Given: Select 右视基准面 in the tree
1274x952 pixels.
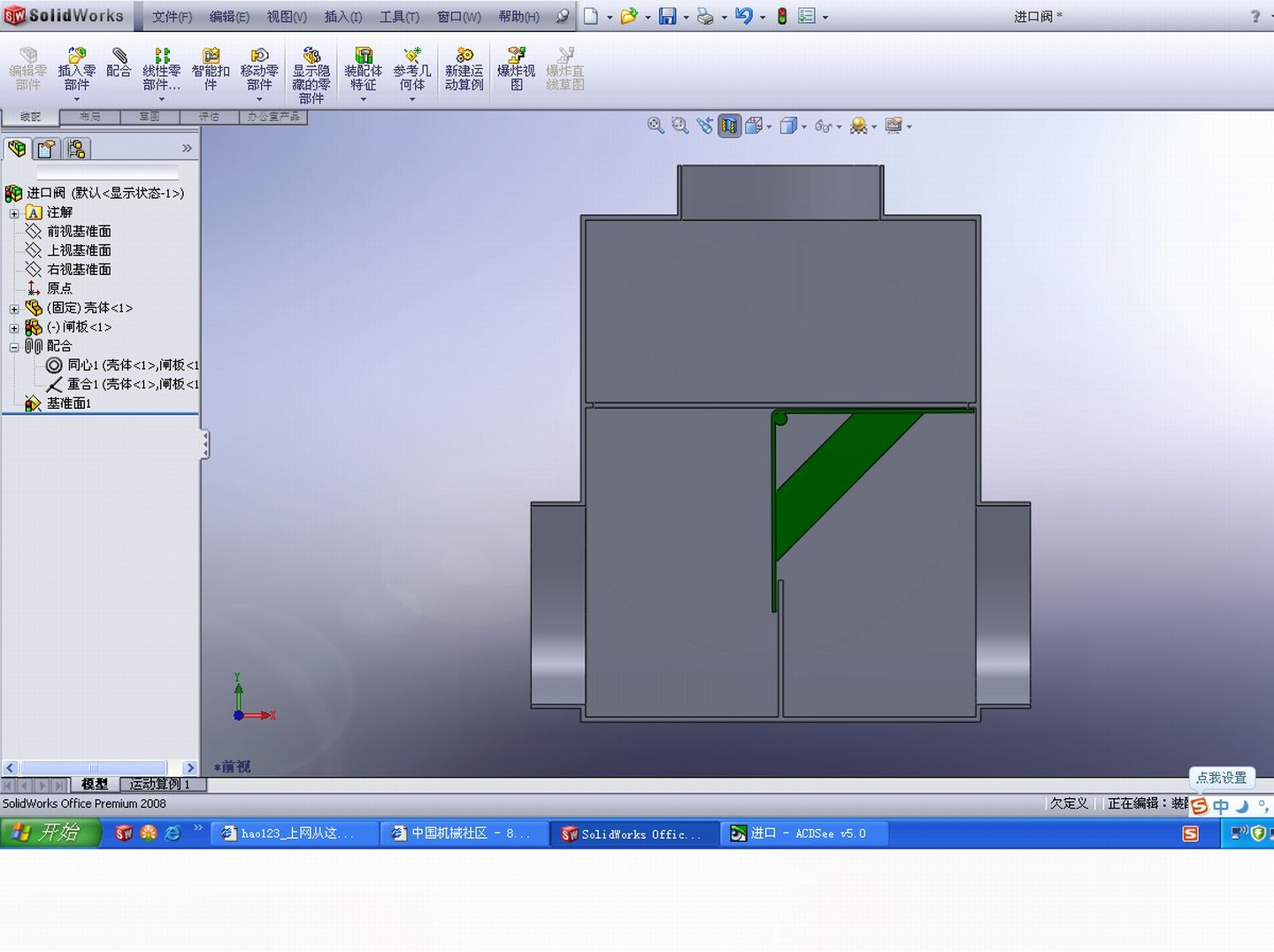Looking at the screenshot, I should 79,270.
